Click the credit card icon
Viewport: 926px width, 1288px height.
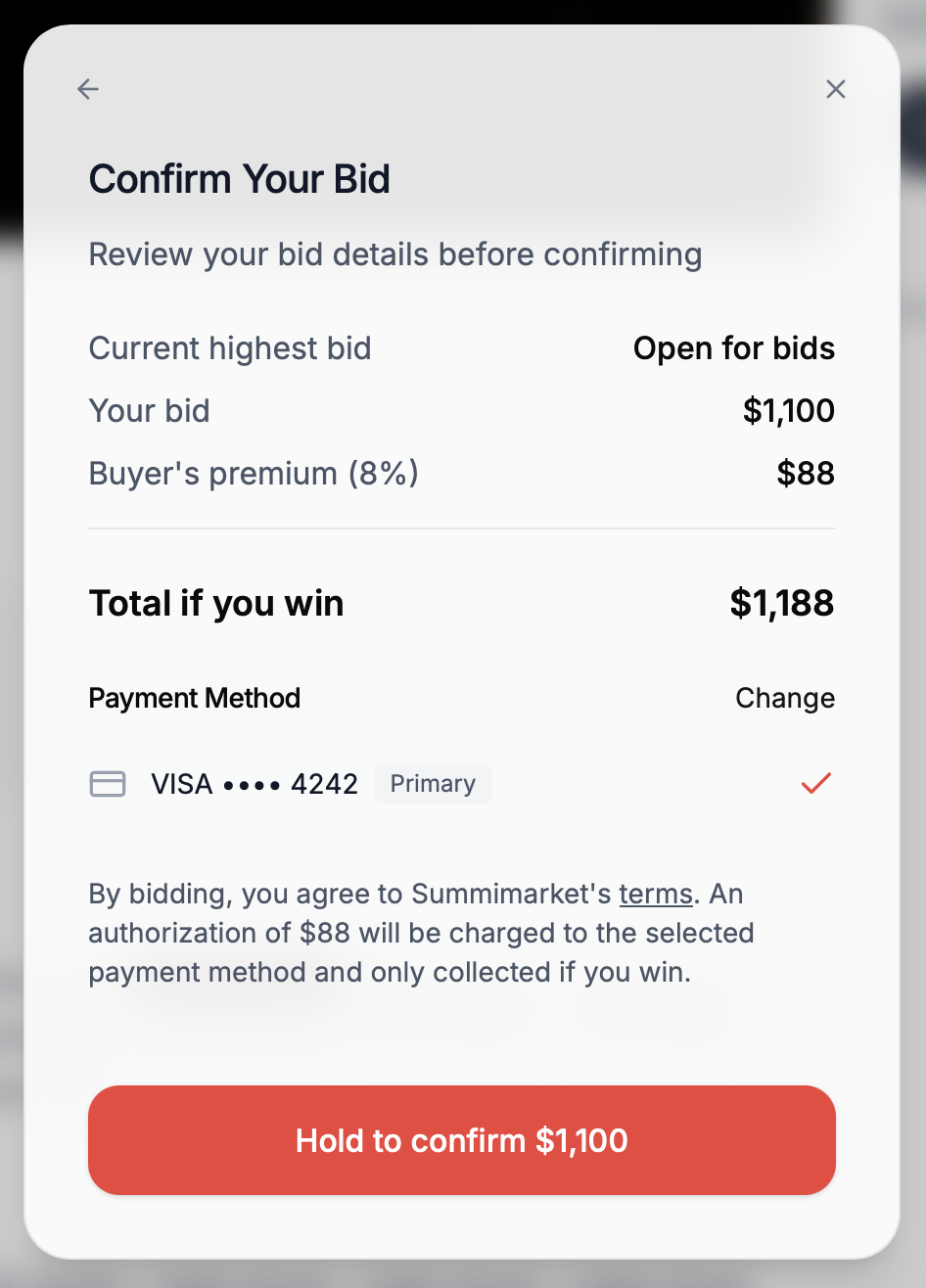click(108, 784)
